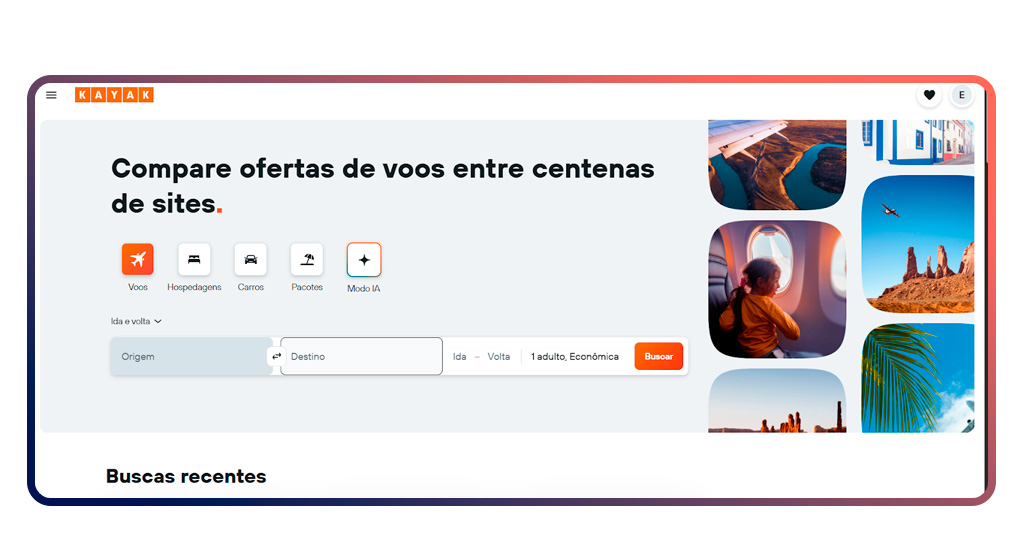Click the Pacotes label
The image size is (1024, 536).
click(307, 287)
